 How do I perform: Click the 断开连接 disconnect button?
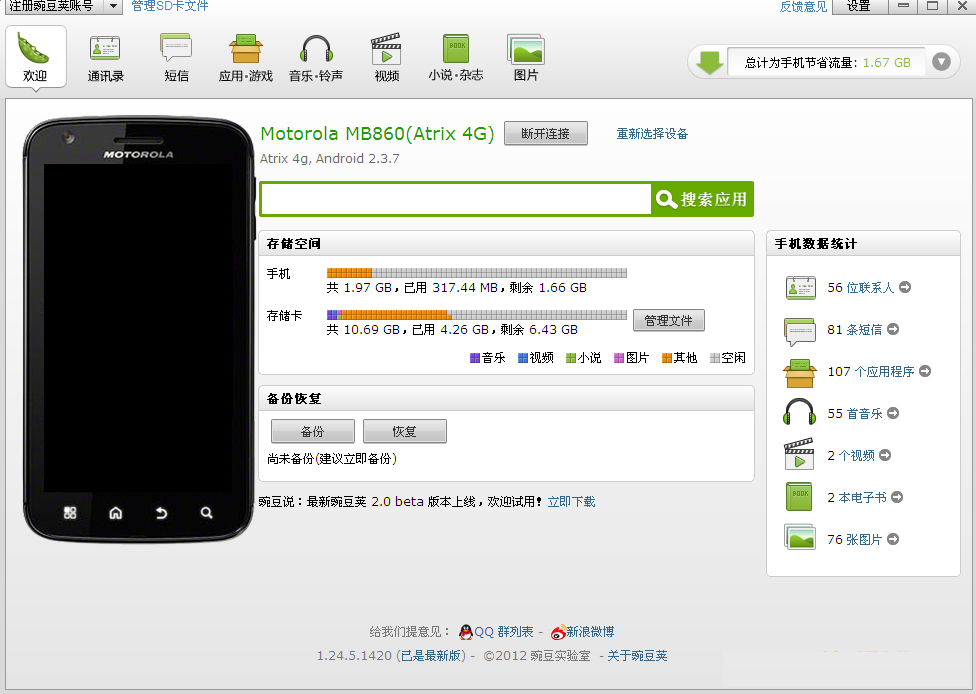click(546, 133)
